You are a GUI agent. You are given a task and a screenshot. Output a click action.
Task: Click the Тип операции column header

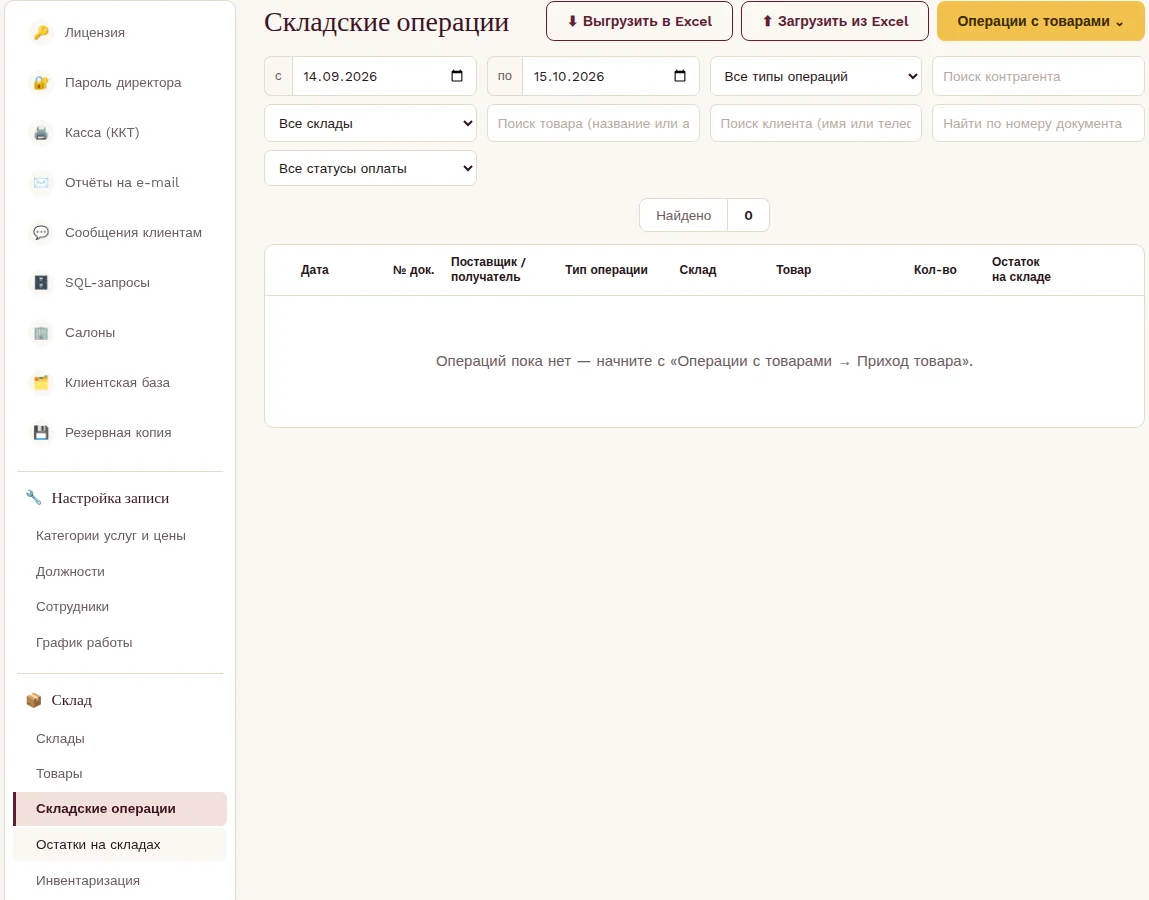(x=606, y=270)
